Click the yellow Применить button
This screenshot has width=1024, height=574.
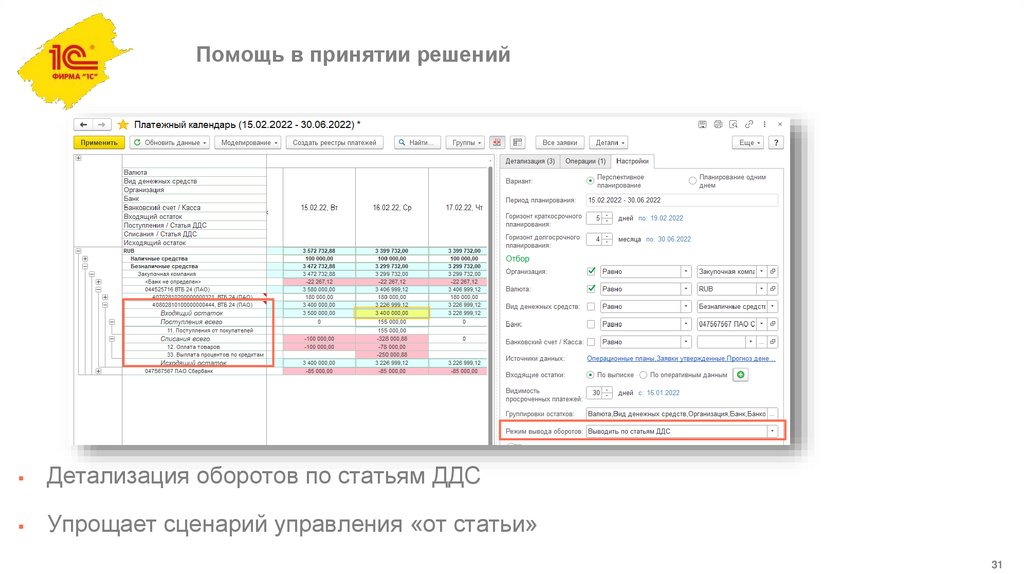tap(99, 142)
